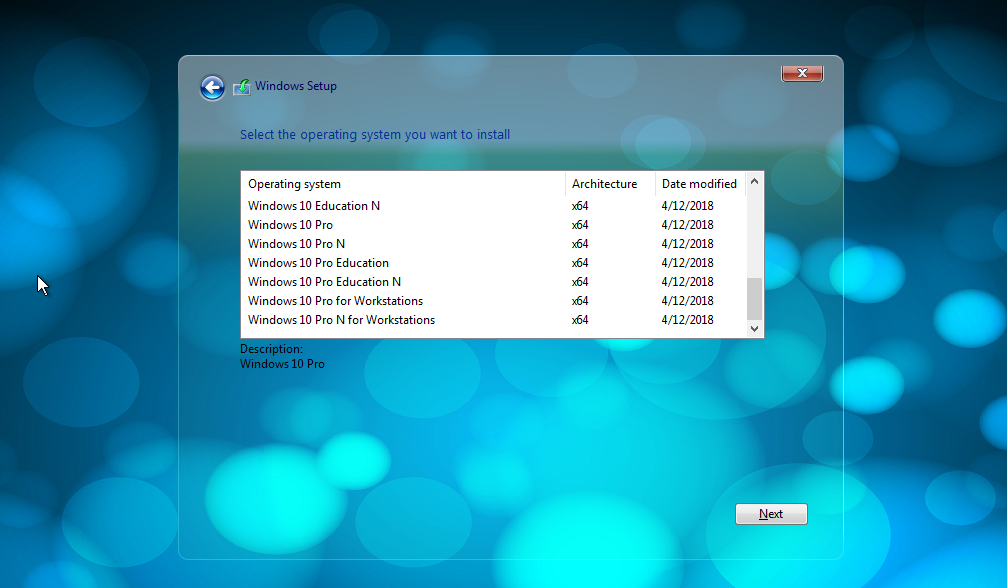1007x588 pixels.
Task: Select Windows 10 Pro for Workstations
Action: click(335, 301)
